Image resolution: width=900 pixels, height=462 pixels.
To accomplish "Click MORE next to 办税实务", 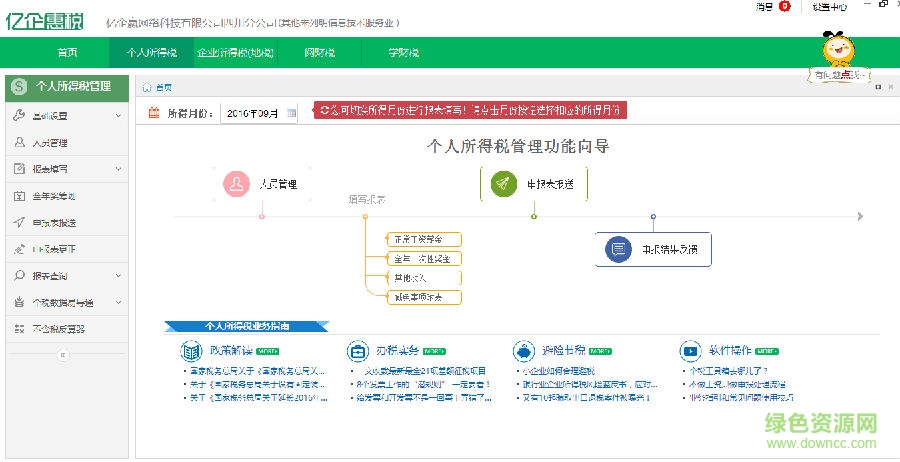I will [435, 351].
